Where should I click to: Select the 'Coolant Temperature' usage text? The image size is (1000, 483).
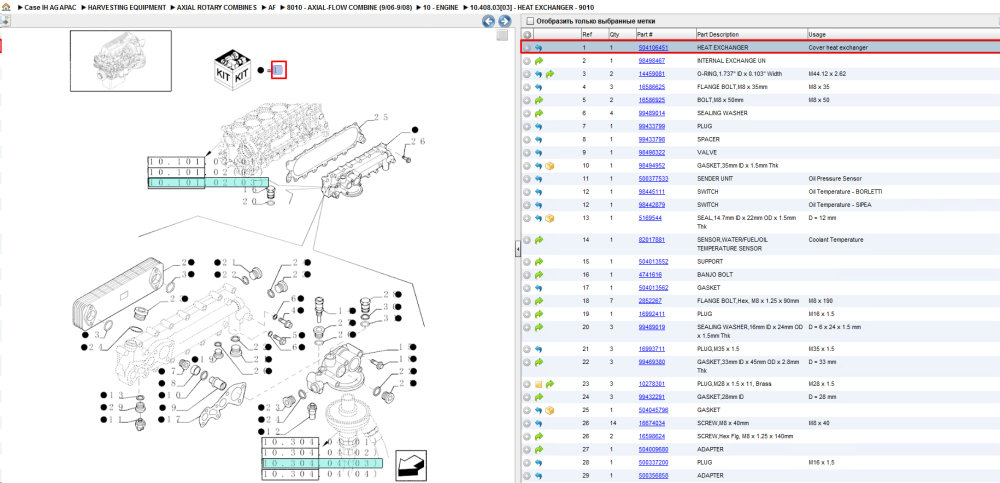[x=836, y=240]
